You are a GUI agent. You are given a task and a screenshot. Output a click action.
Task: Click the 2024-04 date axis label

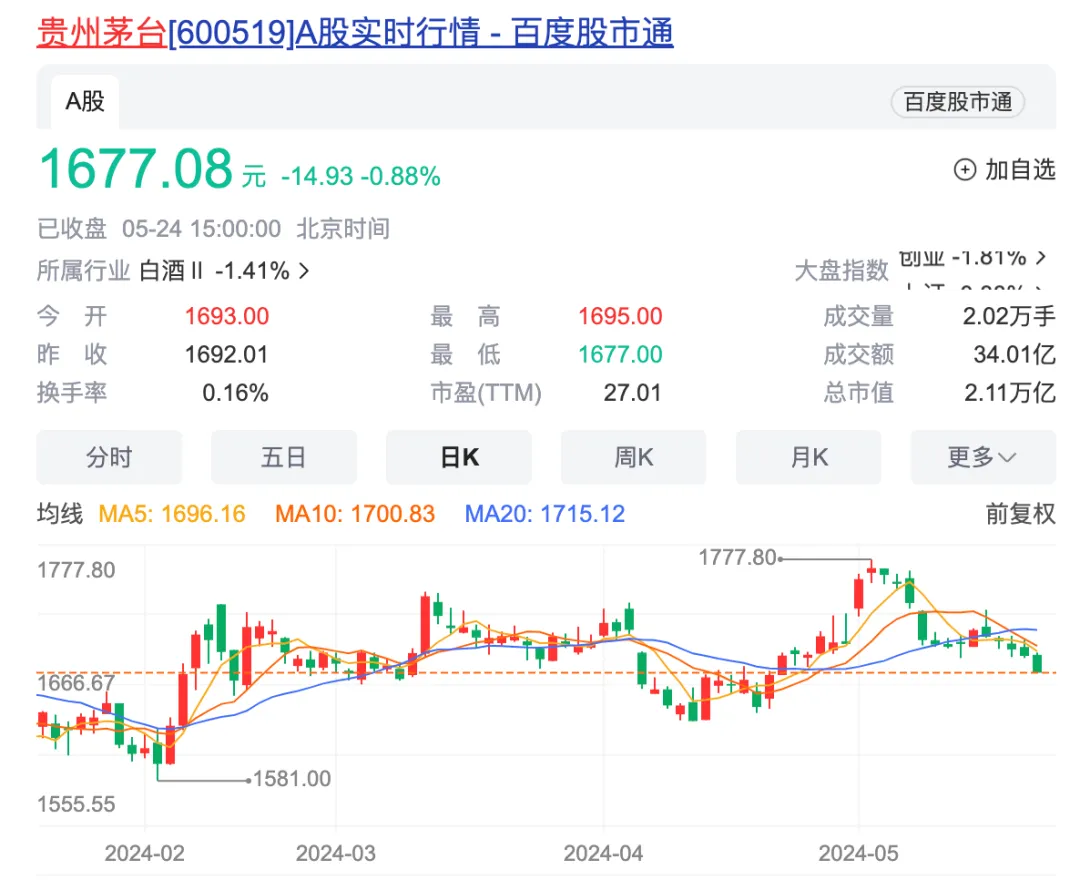pos(603,854)
